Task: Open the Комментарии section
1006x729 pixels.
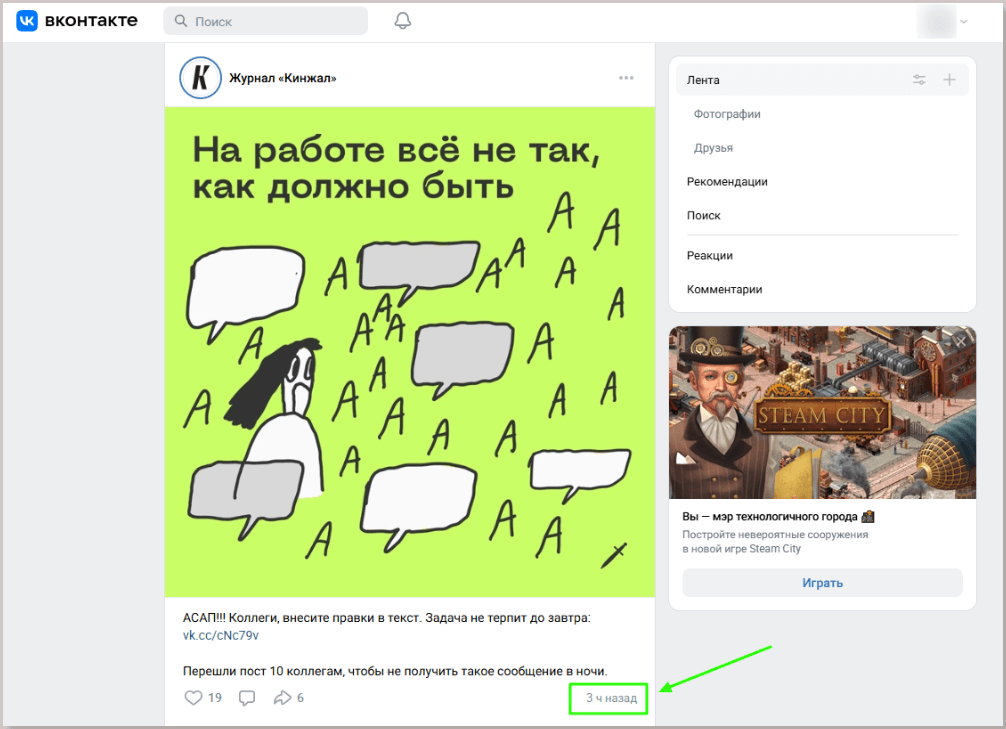Action: pos(724,289)
